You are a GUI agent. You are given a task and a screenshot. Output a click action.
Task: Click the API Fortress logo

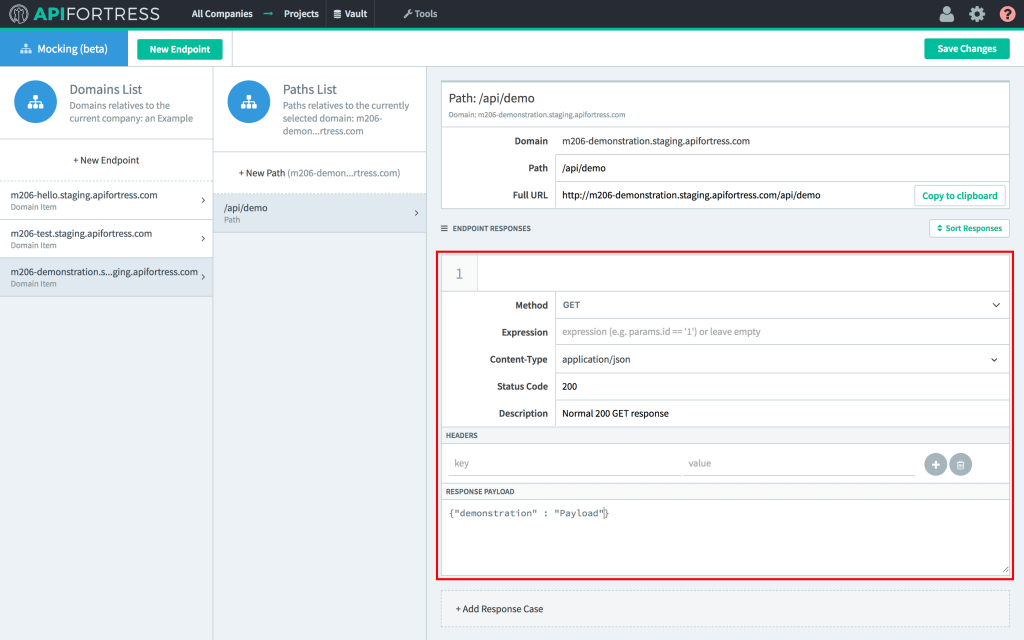[84, 14]
